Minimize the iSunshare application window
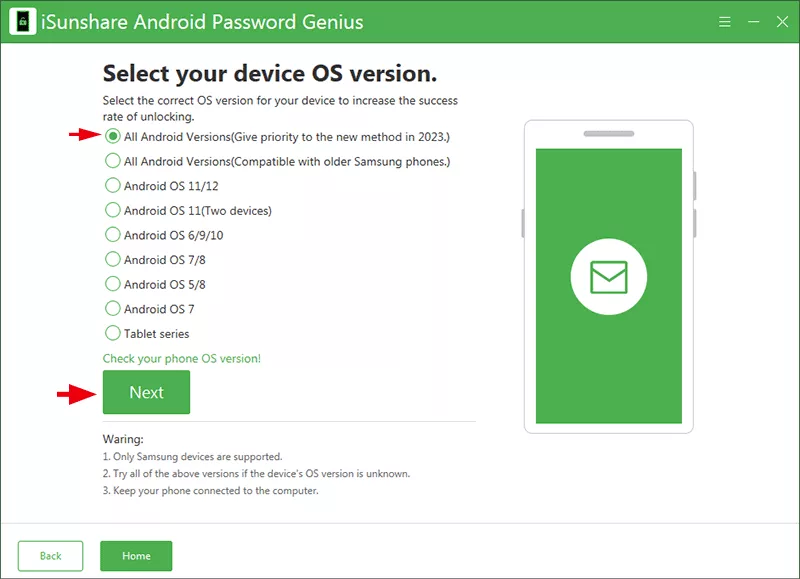Image resolution: width=800 pixels, height=579 pixels. tap(755, 20)
